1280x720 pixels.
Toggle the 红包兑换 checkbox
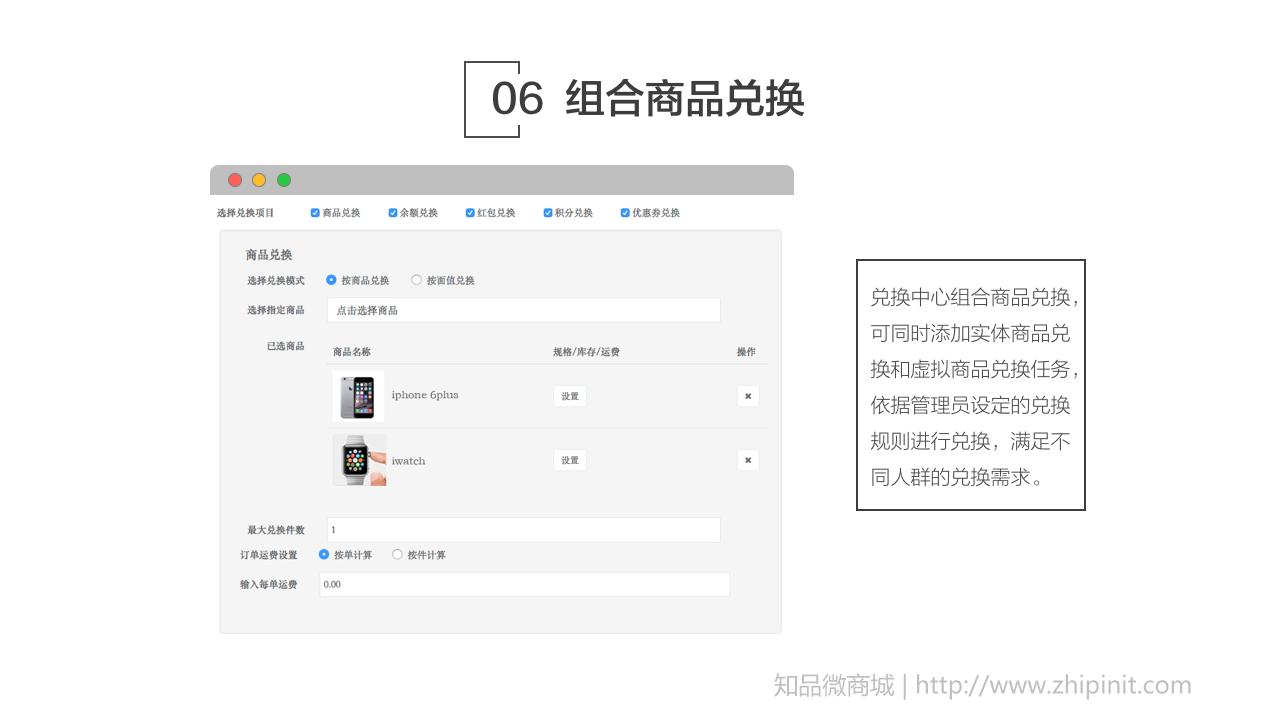point(470,213)
